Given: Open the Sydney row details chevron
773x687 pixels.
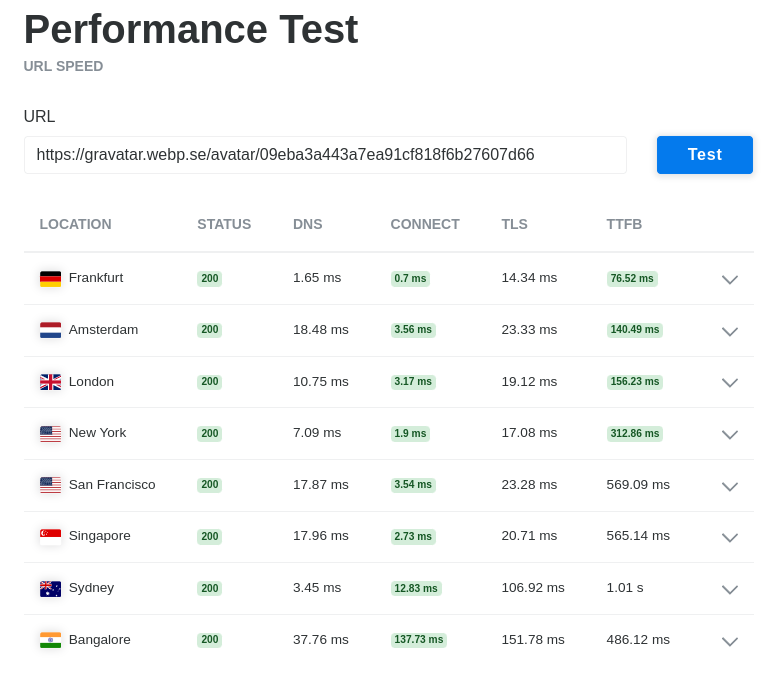Looking at the screenshot, I should click(x=730, y=589).
